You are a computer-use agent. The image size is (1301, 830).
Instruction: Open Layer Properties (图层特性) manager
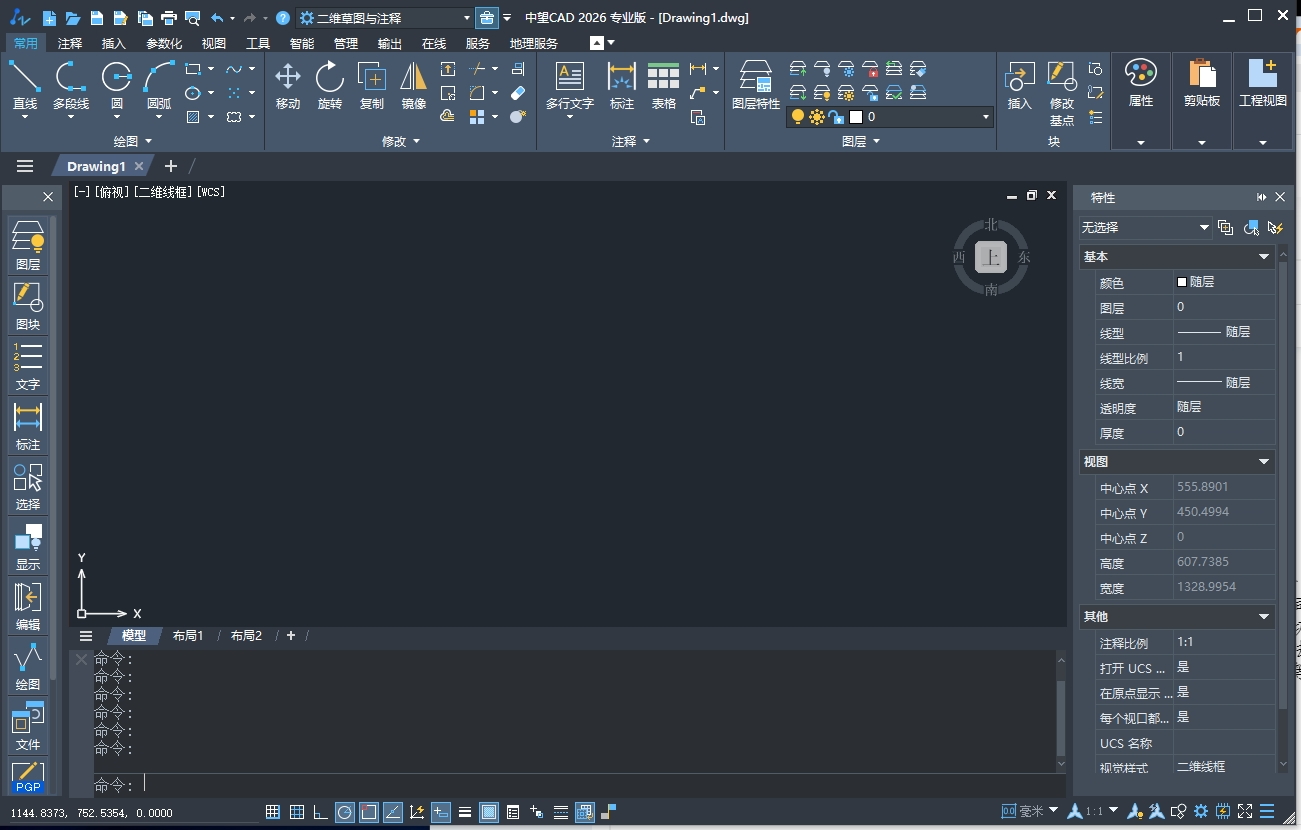pyautogui.click(x=756, y=85)
